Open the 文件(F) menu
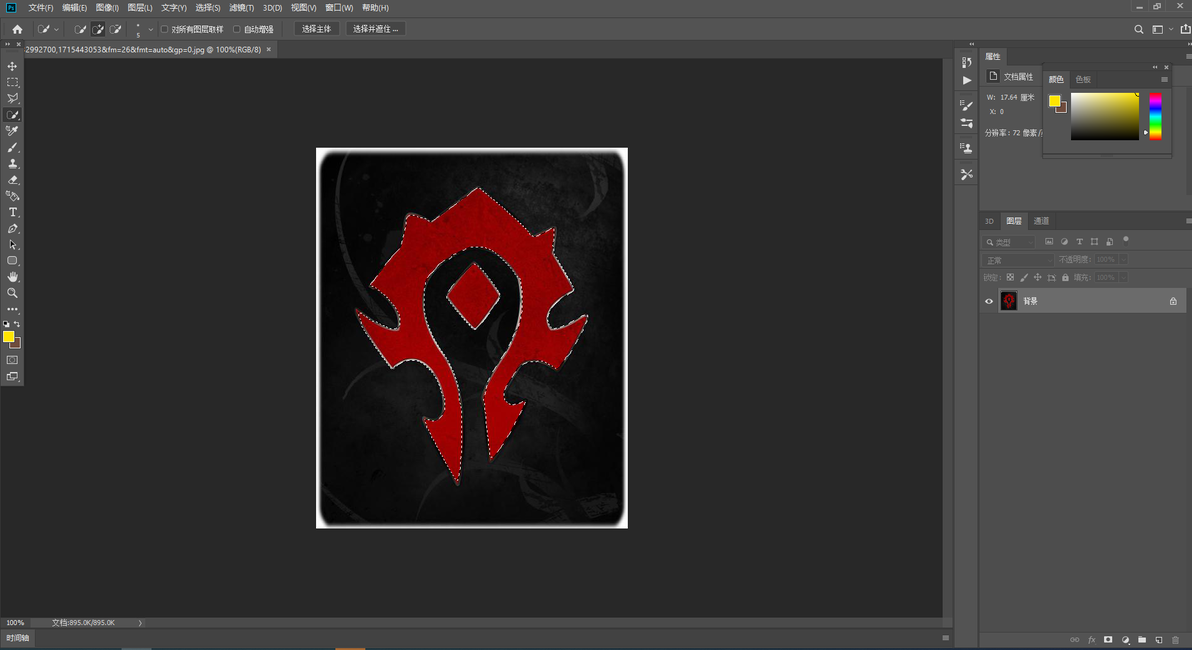The width and height of the screenshot is (1192, 650). 40,8
